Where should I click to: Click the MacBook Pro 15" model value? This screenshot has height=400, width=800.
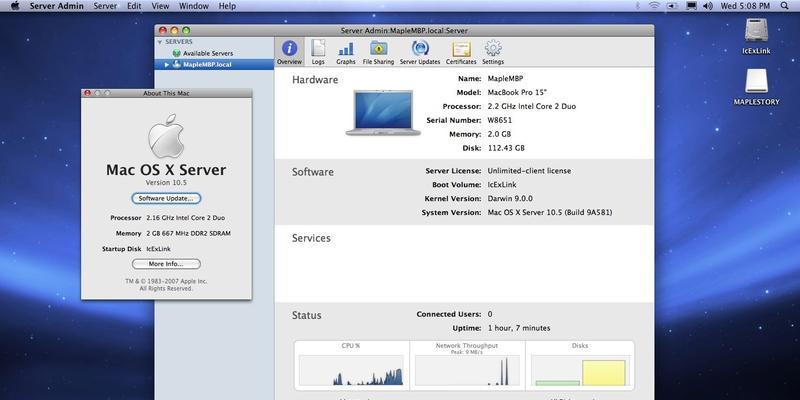coord(516,93)
